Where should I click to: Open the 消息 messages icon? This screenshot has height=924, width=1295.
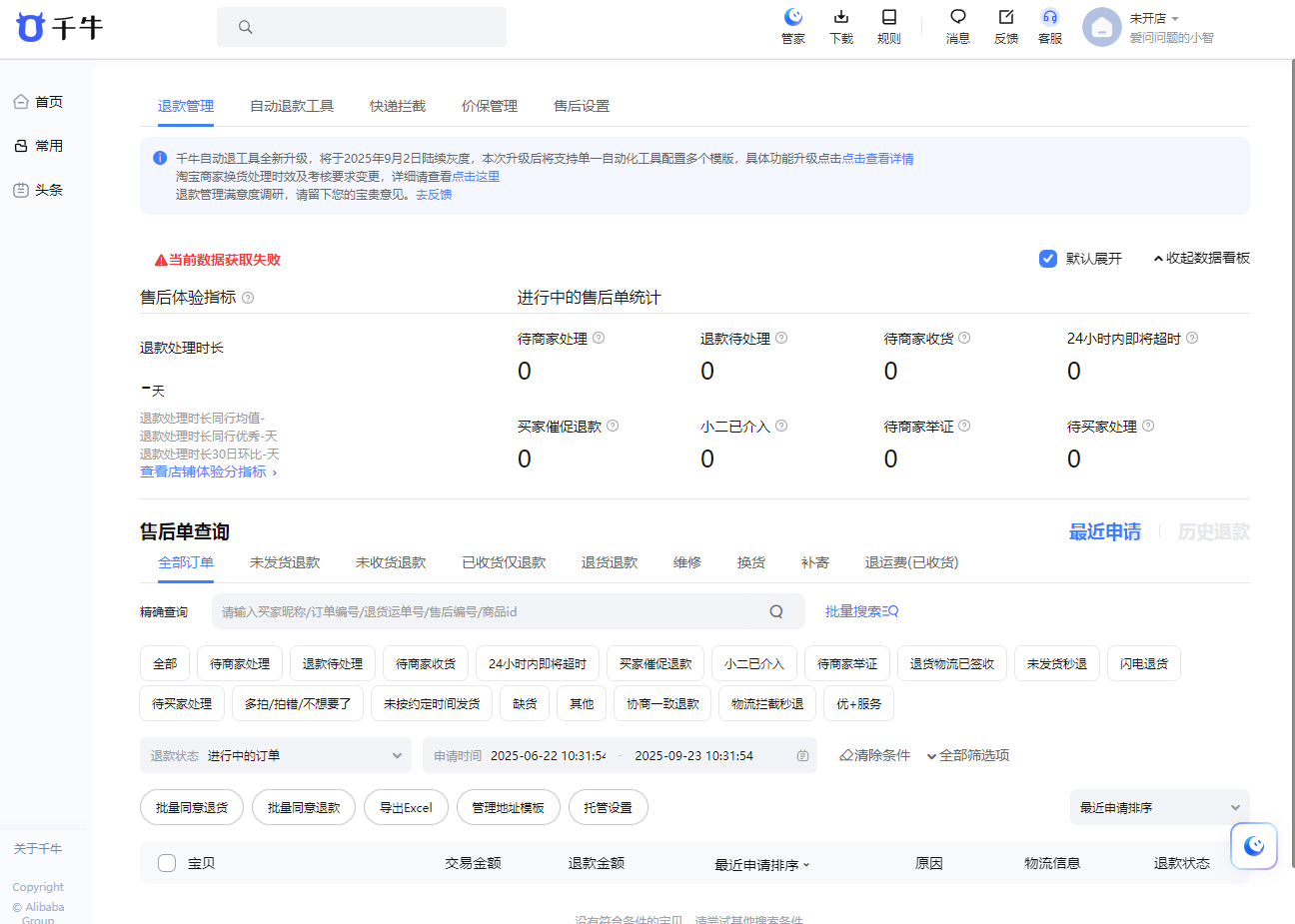(x=958, y=17)
